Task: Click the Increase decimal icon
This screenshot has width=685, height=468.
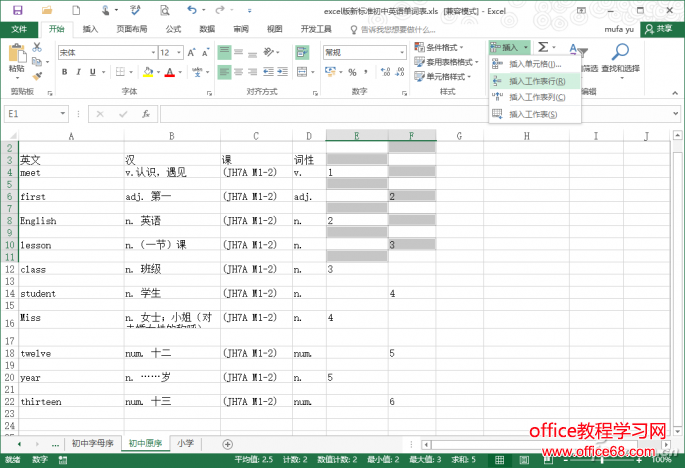Action: tap(385, 72)
